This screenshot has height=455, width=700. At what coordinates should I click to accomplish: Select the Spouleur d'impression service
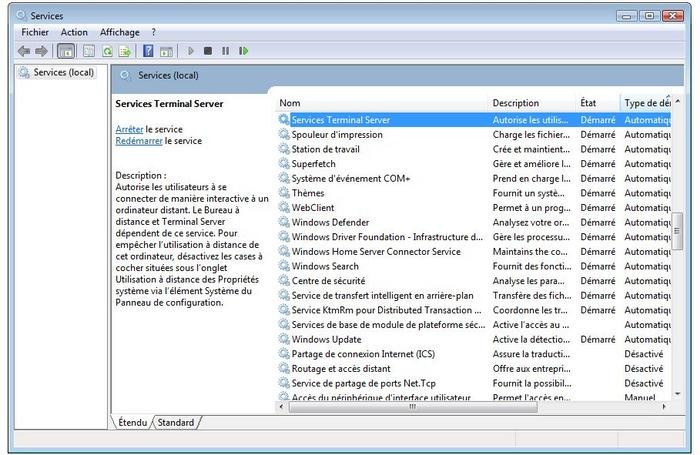474,134
